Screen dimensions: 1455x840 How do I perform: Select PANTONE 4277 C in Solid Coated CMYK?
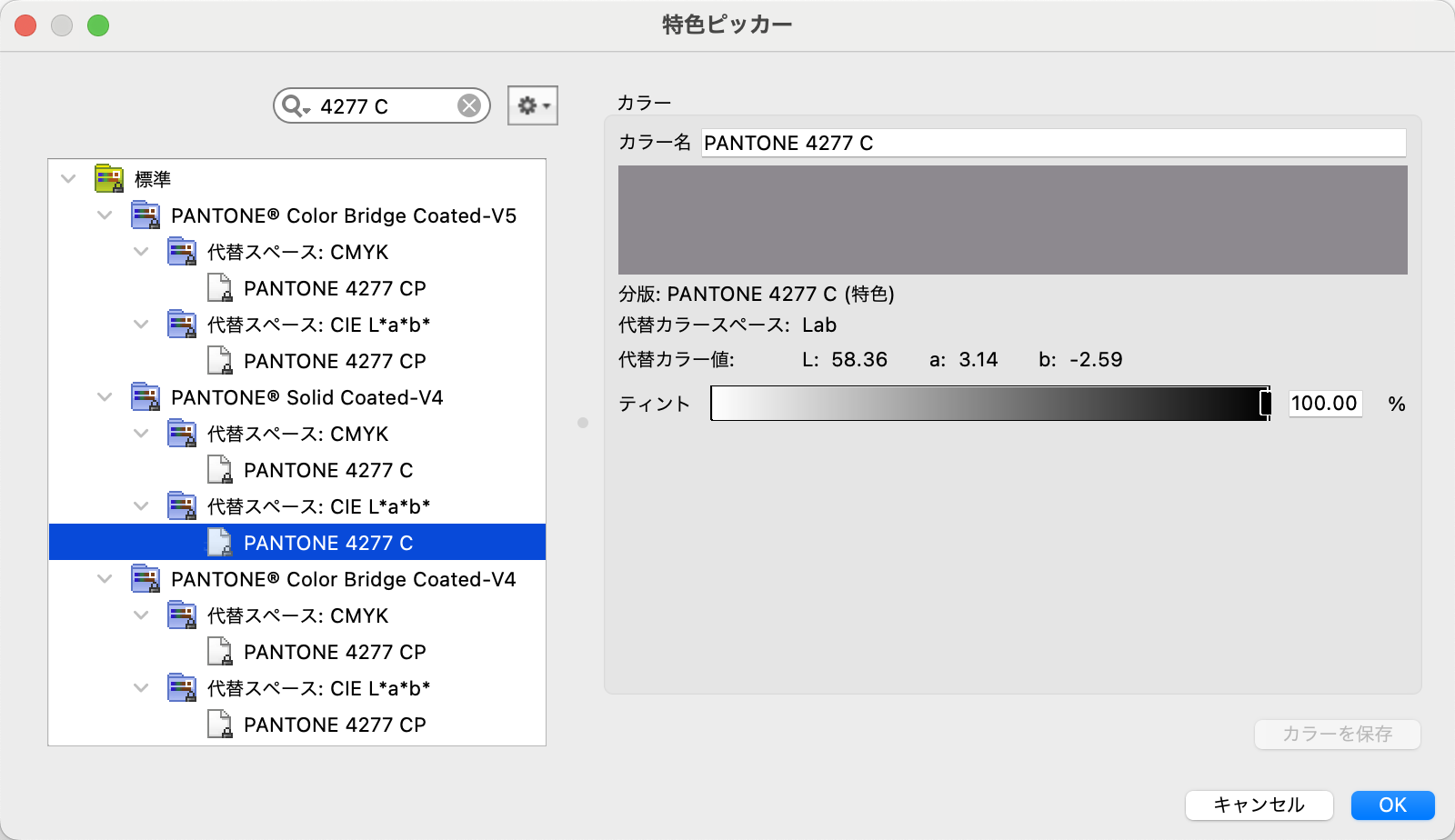[x=328, y=470]
